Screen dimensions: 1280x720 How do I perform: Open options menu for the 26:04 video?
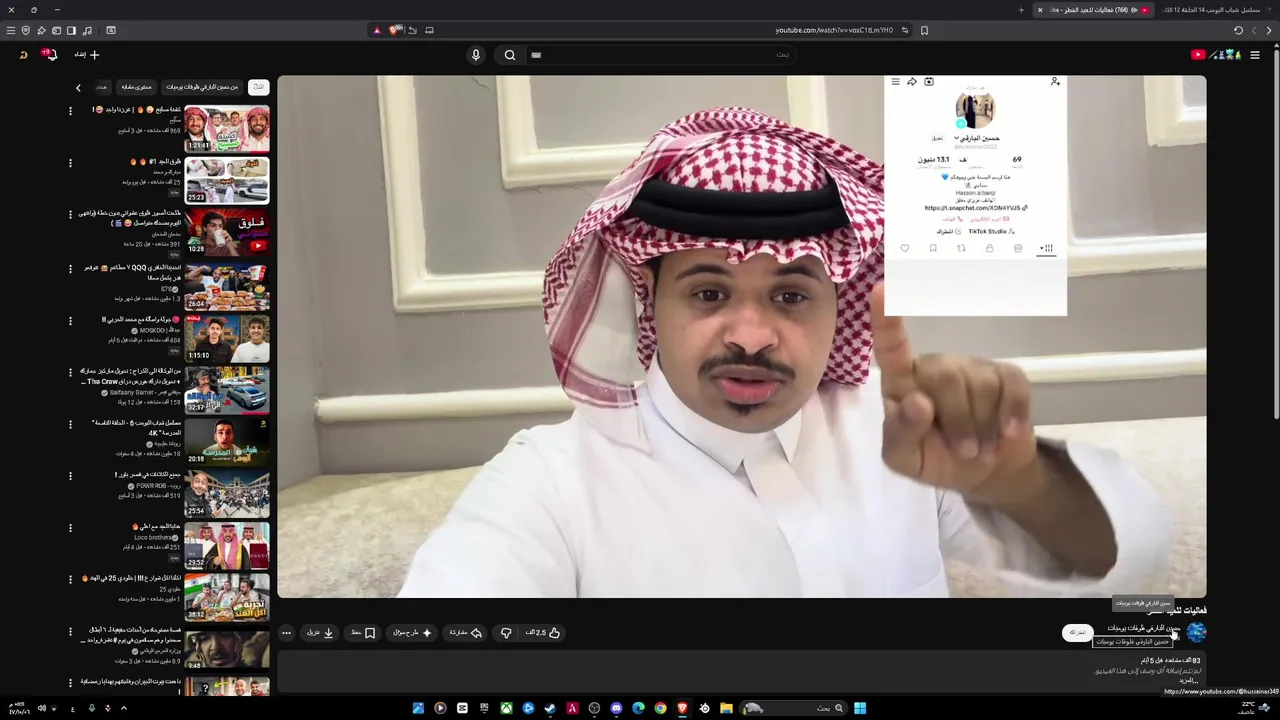pyautogui.click(x=70, y=269)
